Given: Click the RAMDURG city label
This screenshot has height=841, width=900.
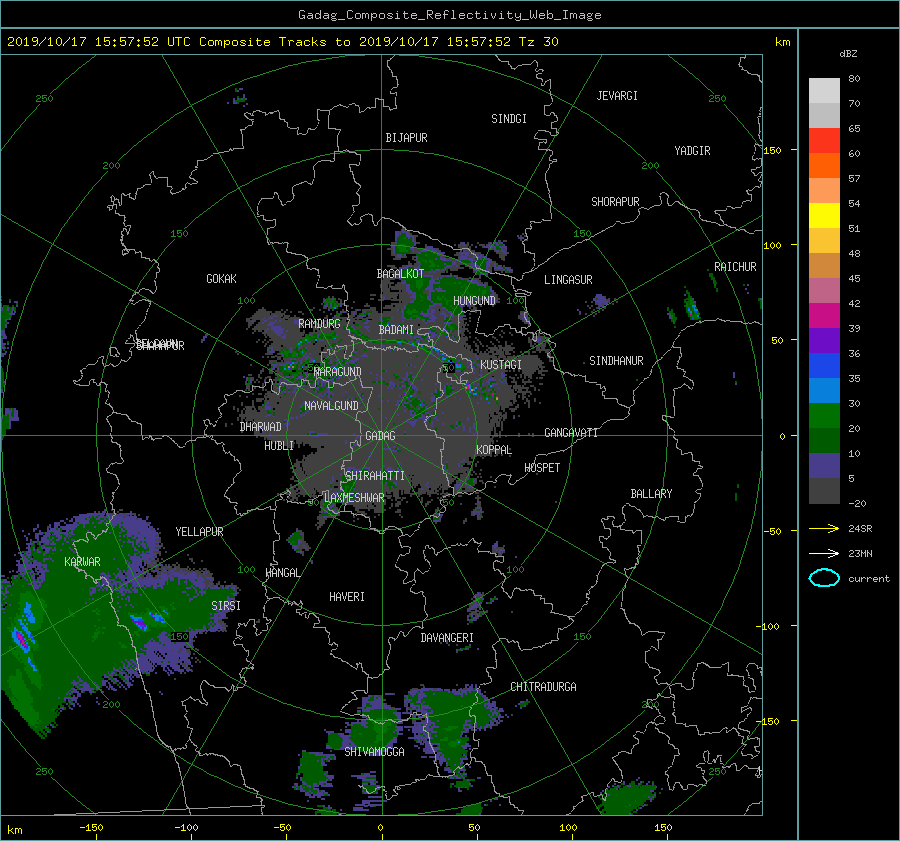Looking at the screenshot, I should [x=319, y=324].
